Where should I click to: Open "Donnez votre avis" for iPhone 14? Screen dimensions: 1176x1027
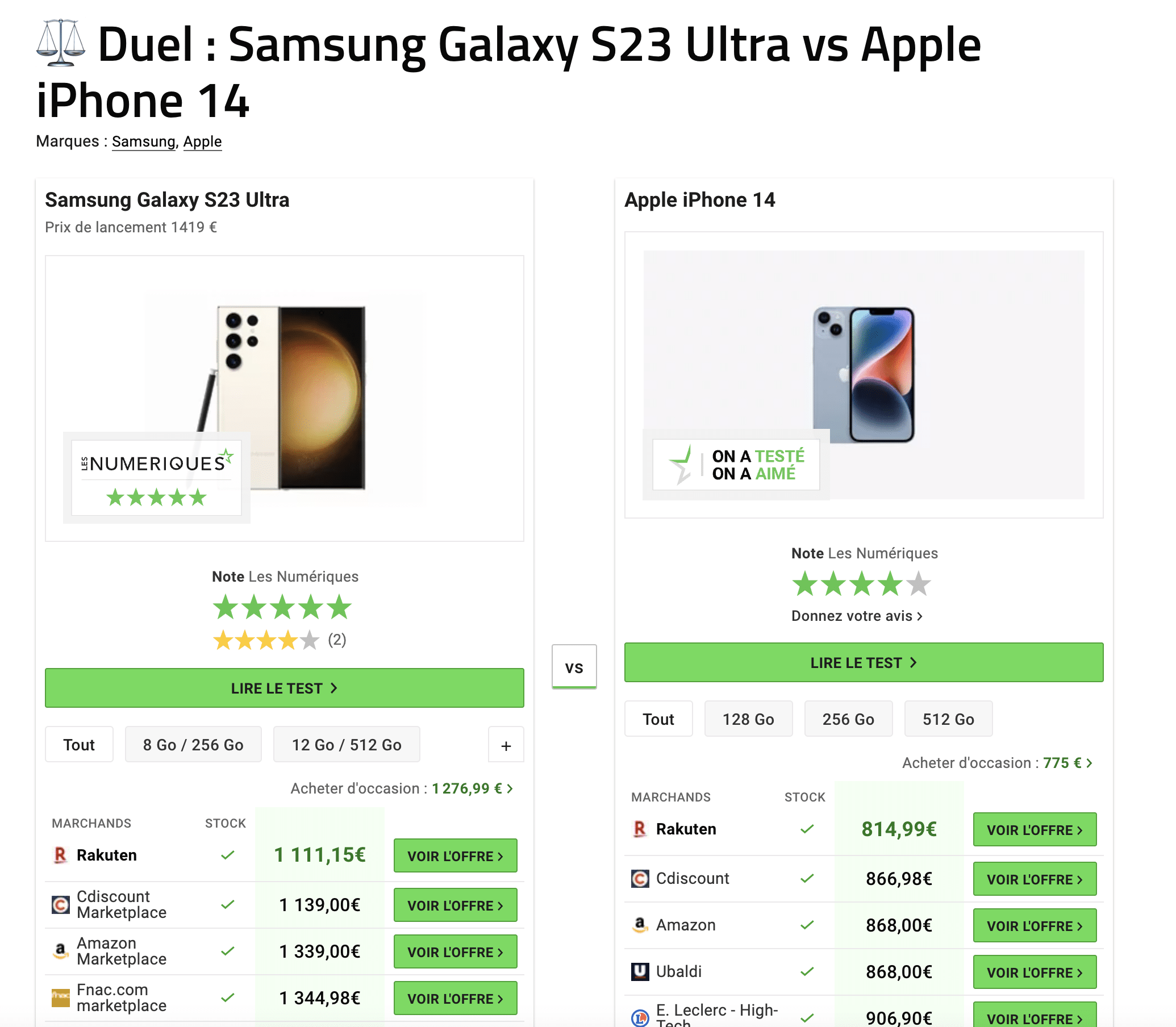(856, 616)
